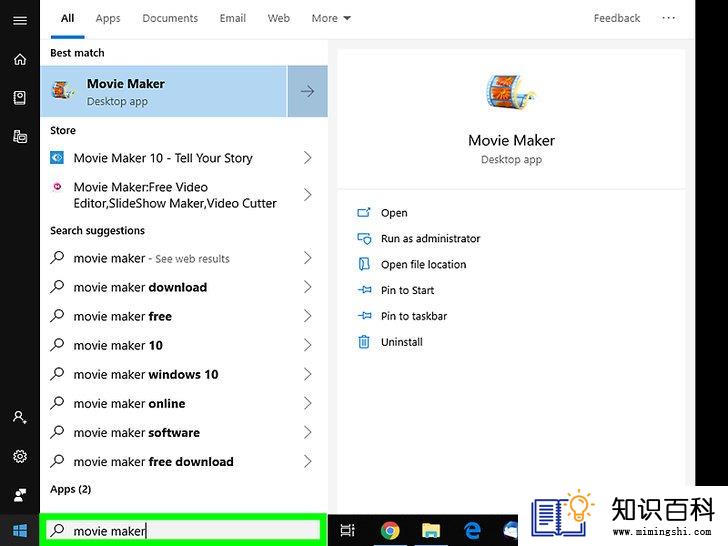Click the Windows Start button
This screenshot has width=728, height=546.
click(x=20, y=530)
